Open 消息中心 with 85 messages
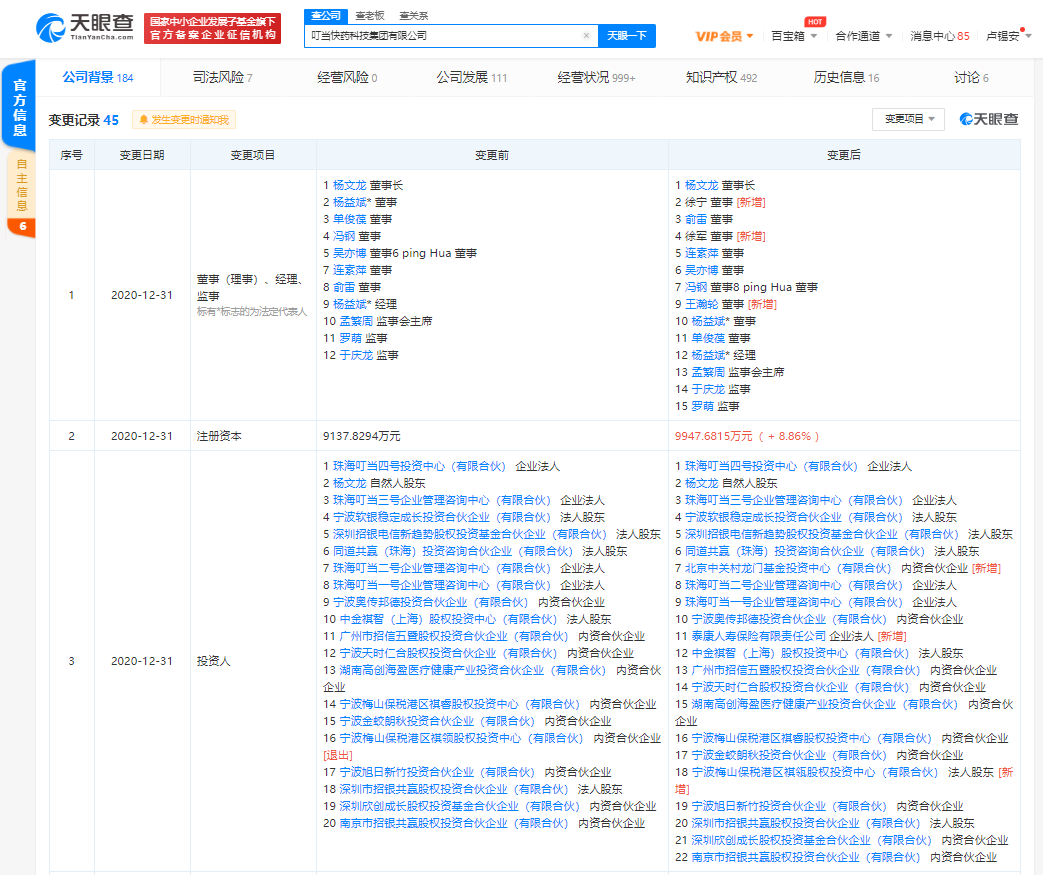1043x875 pixels. 939,37
